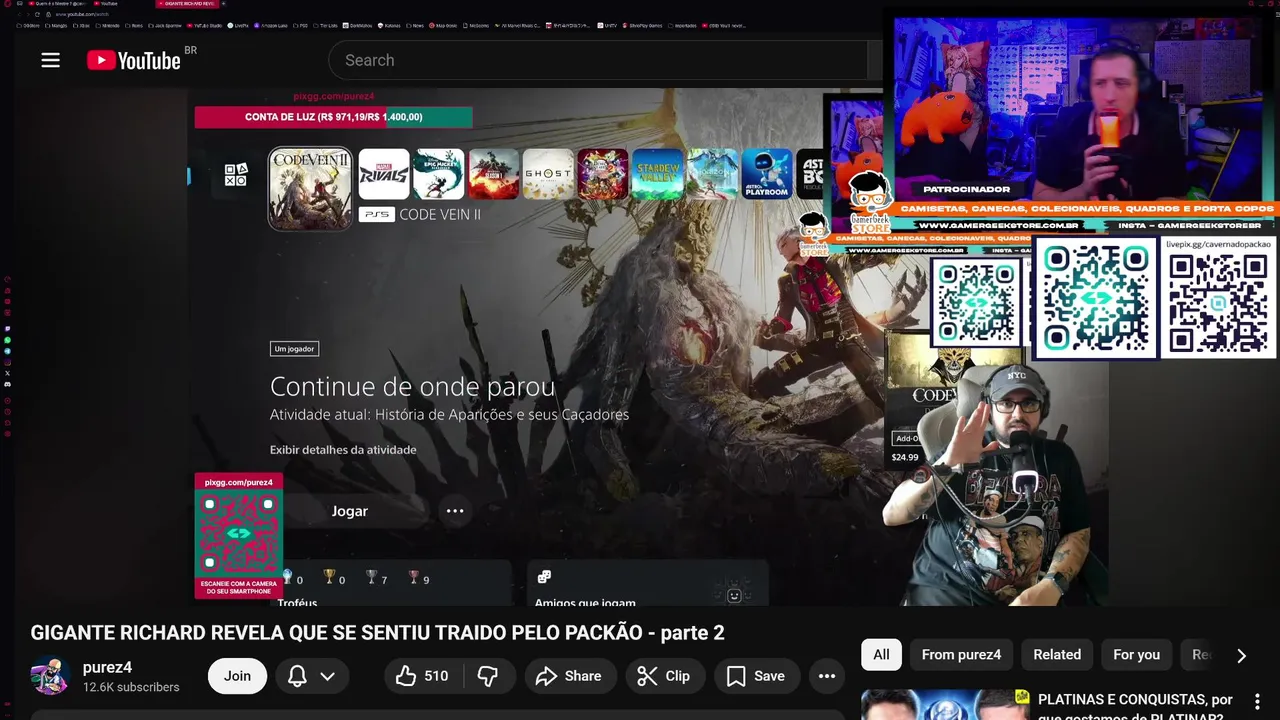Screen dimensions: 1280x720
Task: Open the Kotaku bookmark
Action: (x=387, y=25)
